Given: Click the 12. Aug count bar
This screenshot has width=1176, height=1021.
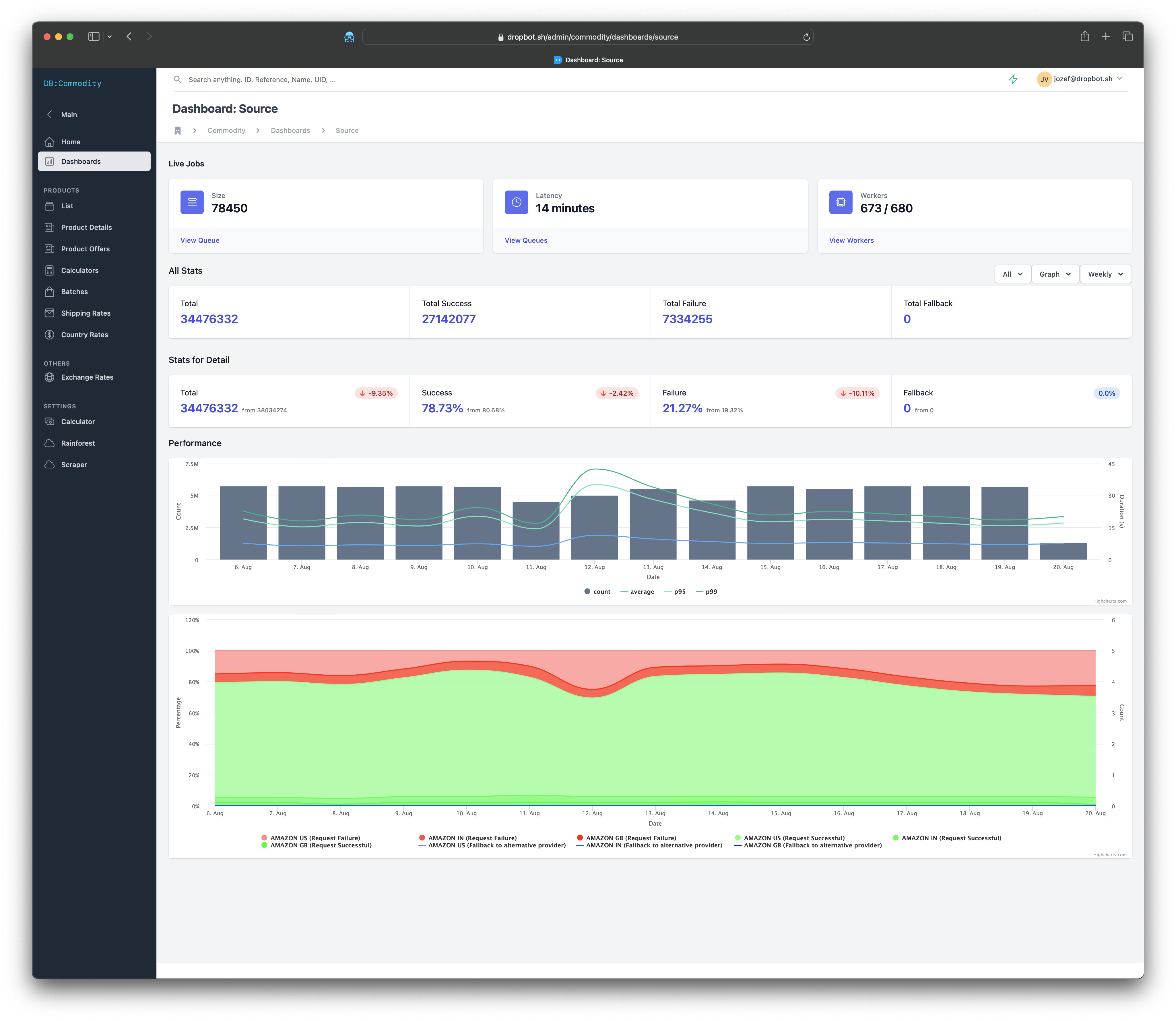Looking at the screenshot, I should coord(594,528).
